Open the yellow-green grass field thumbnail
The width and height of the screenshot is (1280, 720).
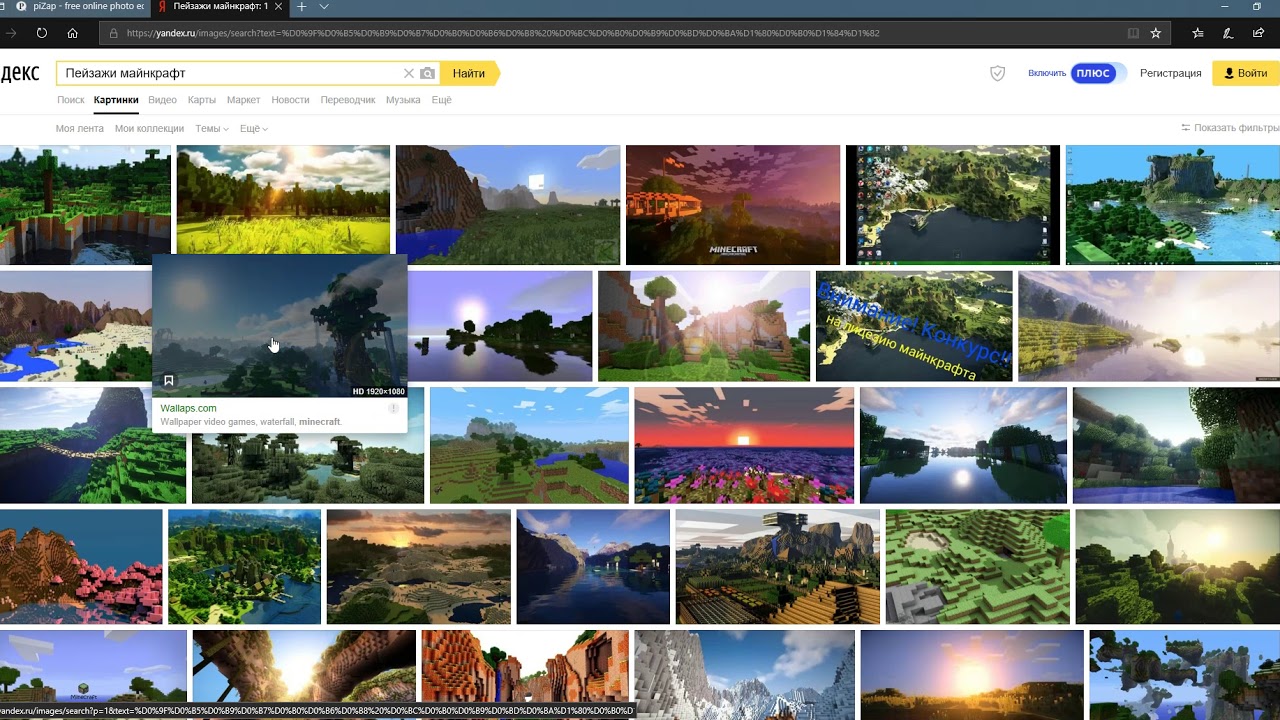(x=283, y=199)
